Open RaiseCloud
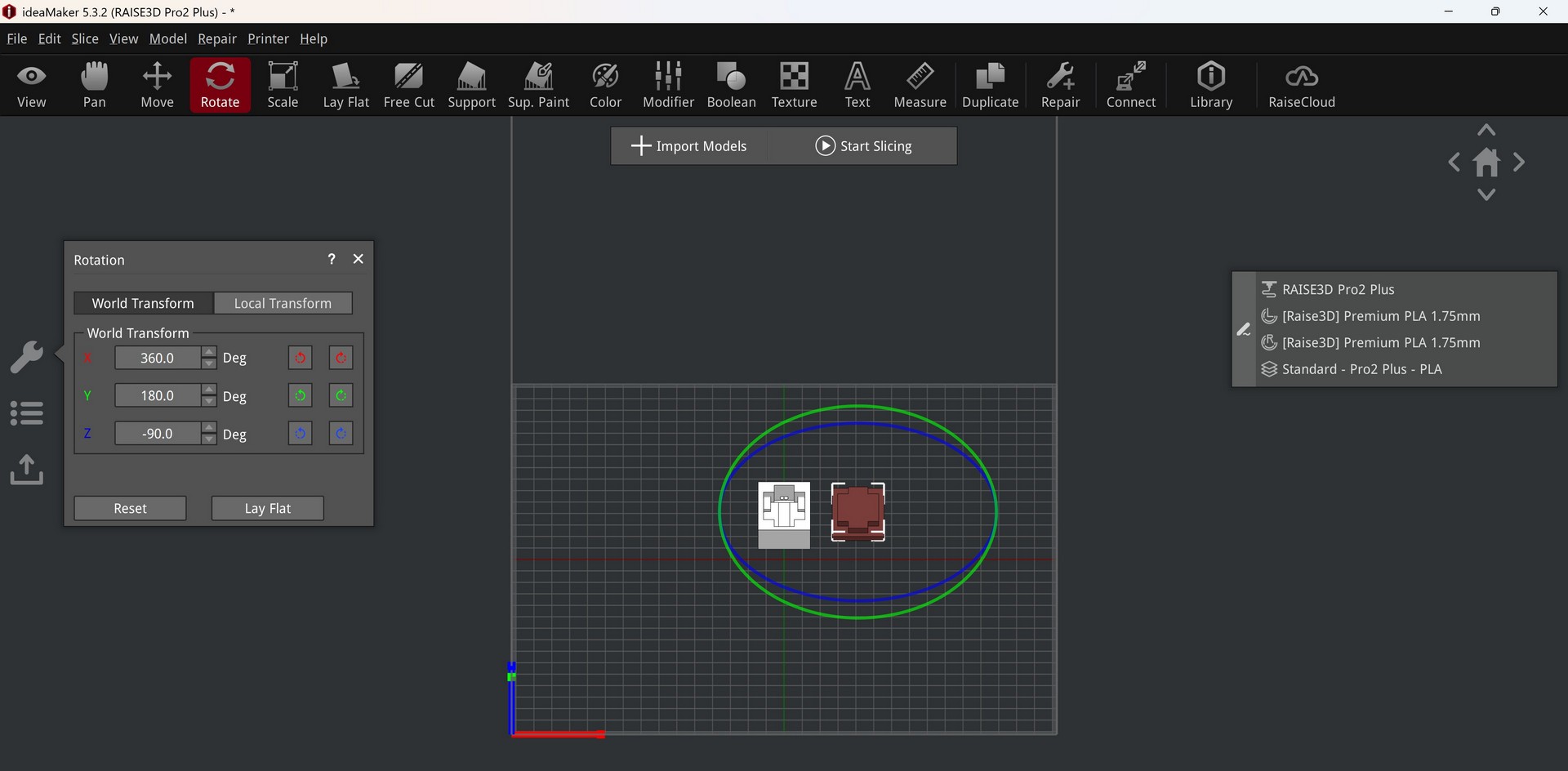Image resolution: width=1568 pixels, height=771 pixels. (1302, 85)
